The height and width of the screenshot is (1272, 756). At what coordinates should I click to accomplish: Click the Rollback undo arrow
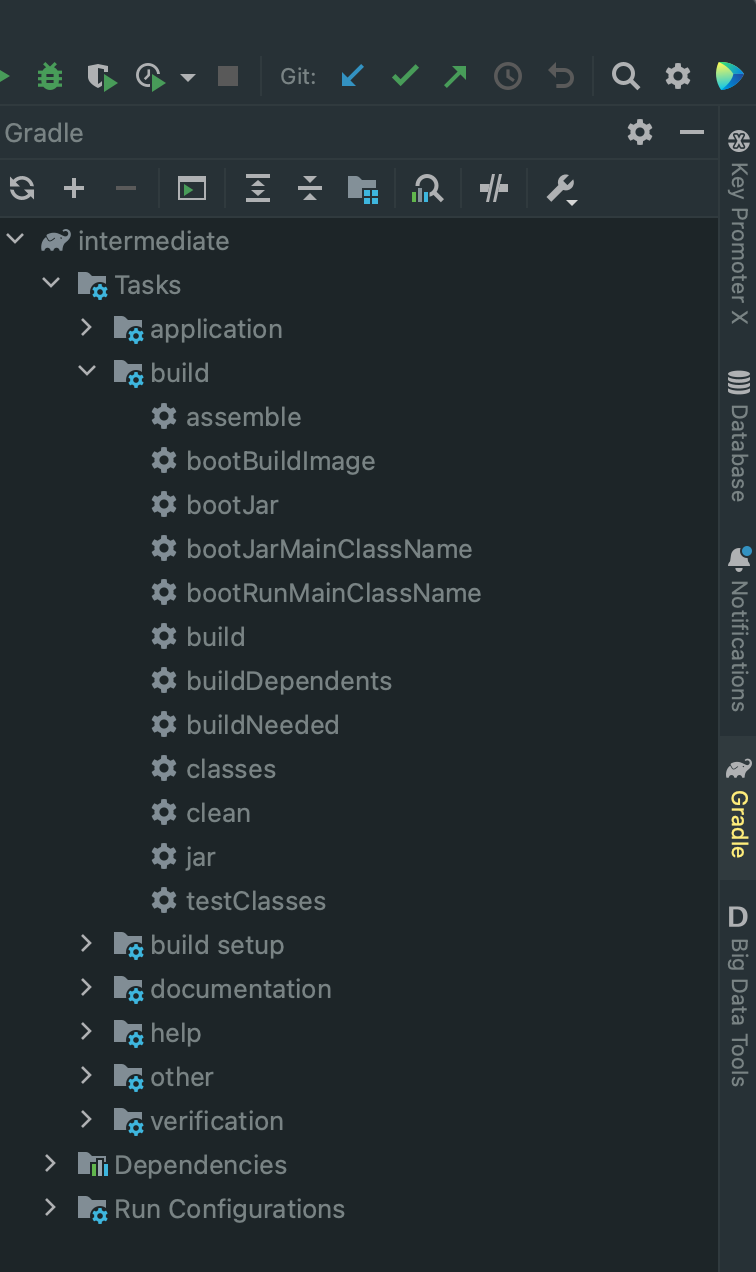562,76
